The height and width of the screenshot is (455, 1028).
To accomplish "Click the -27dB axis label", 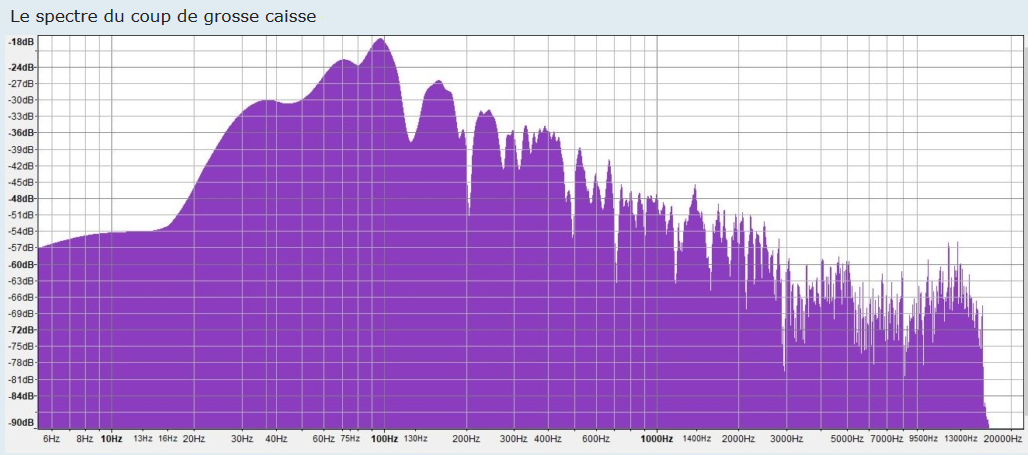I will click(x=22, y=84).
